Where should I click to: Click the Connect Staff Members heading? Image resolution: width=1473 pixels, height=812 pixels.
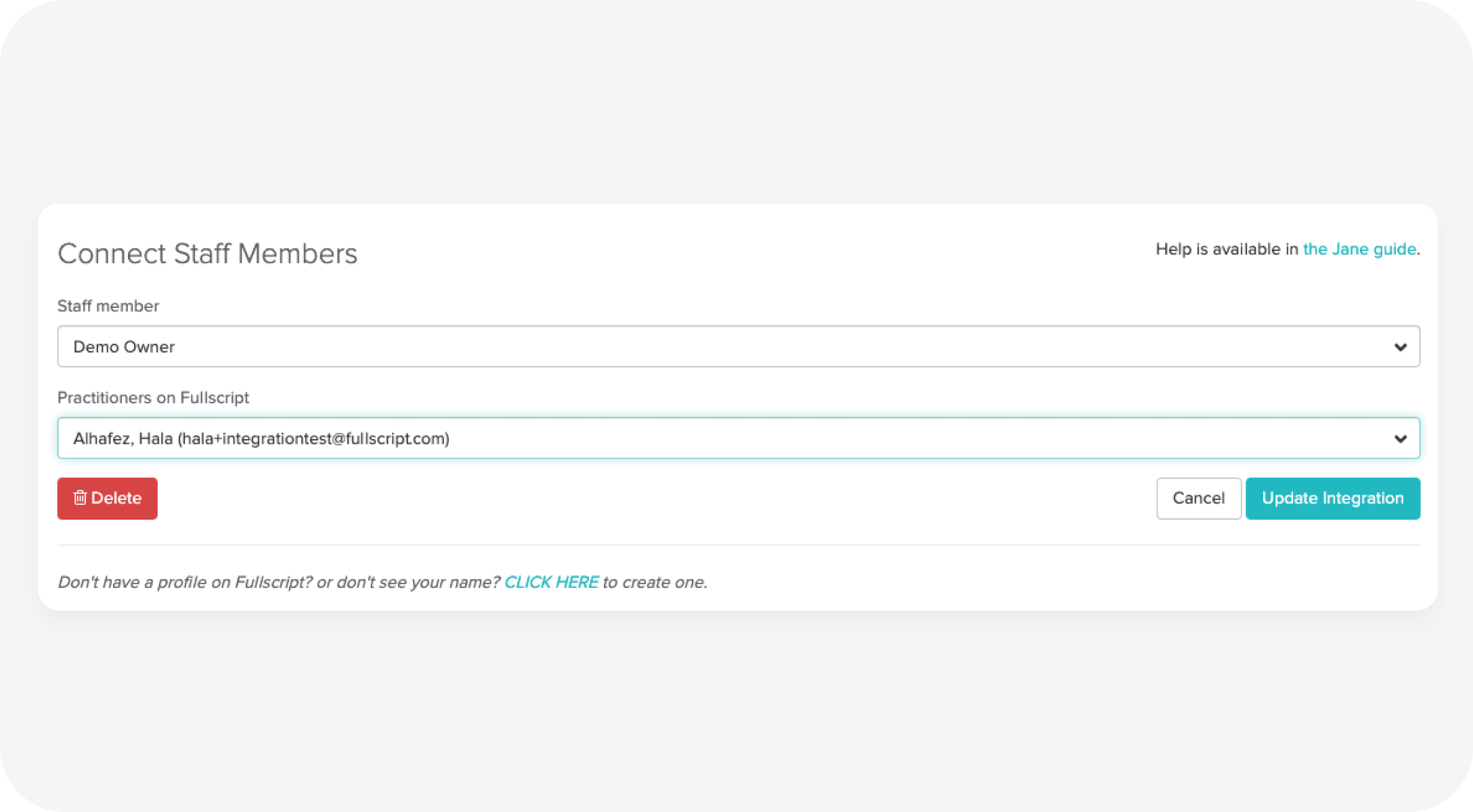(x=208, y=254)
